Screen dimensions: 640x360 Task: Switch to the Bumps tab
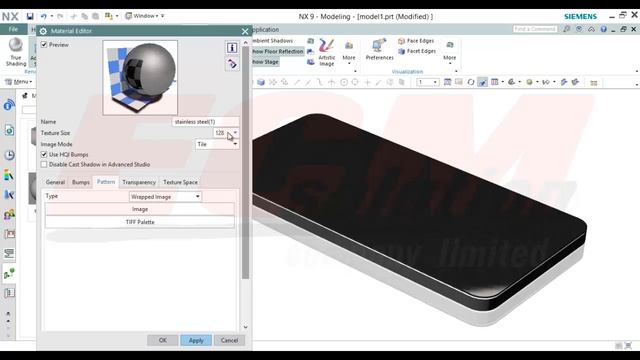pyautogui.click(x=80, y=182)
